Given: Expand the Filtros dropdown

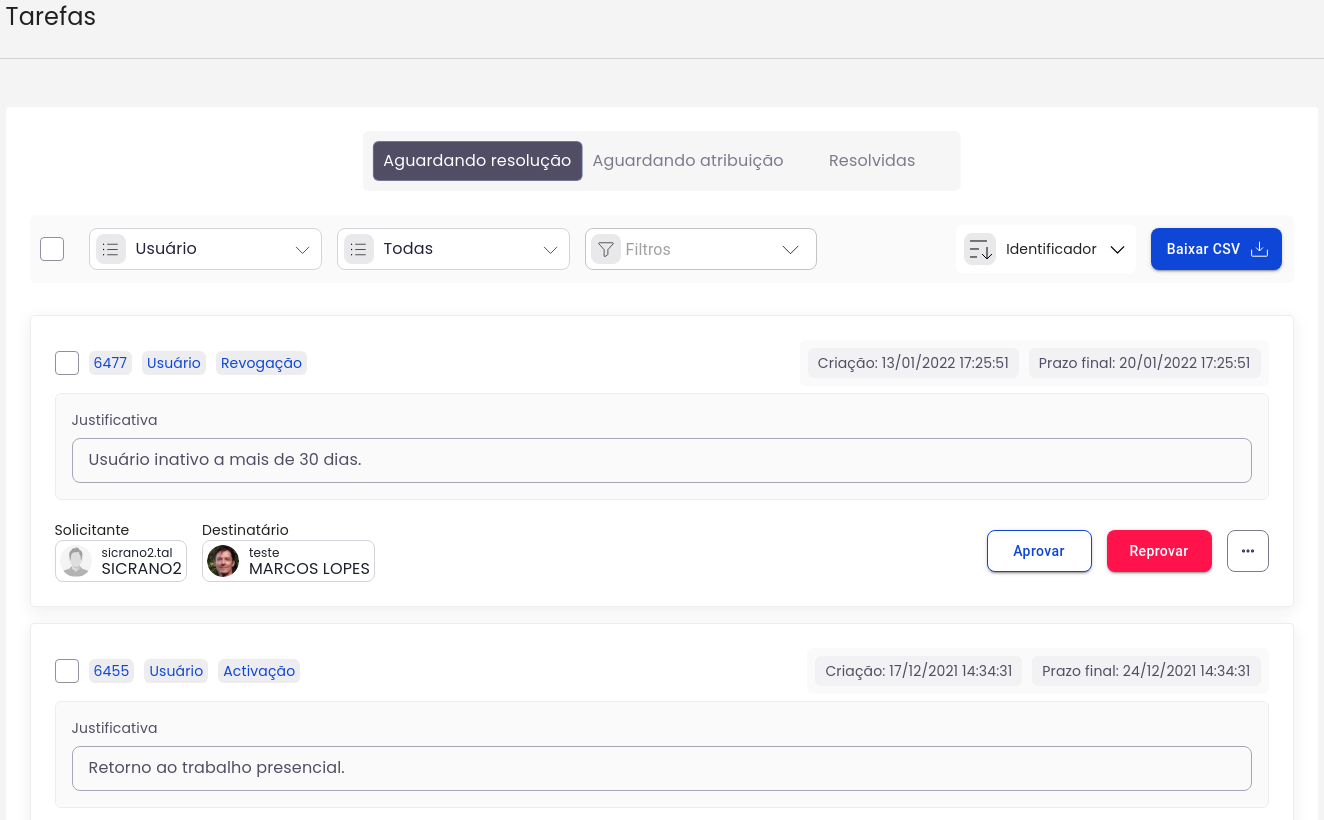Looking at the screenshot, I should coord(790,249).
